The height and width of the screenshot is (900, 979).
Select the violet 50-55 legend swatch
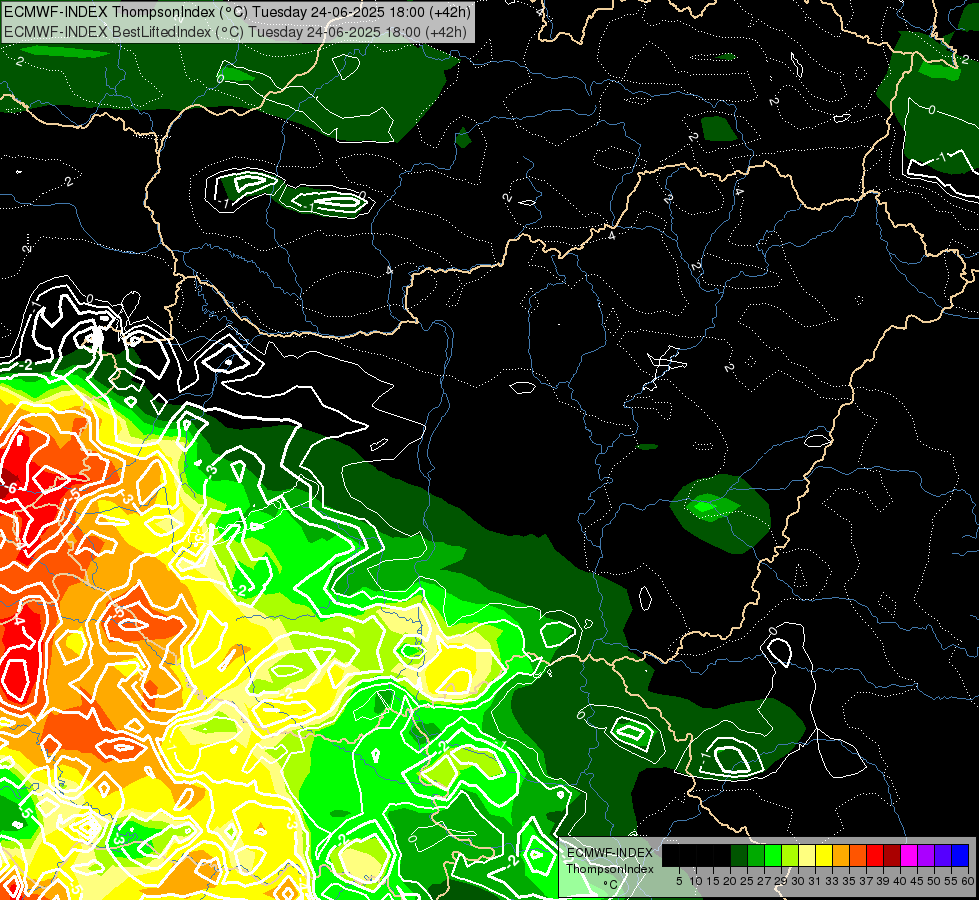pyautogui.click(x=943, y=856)
